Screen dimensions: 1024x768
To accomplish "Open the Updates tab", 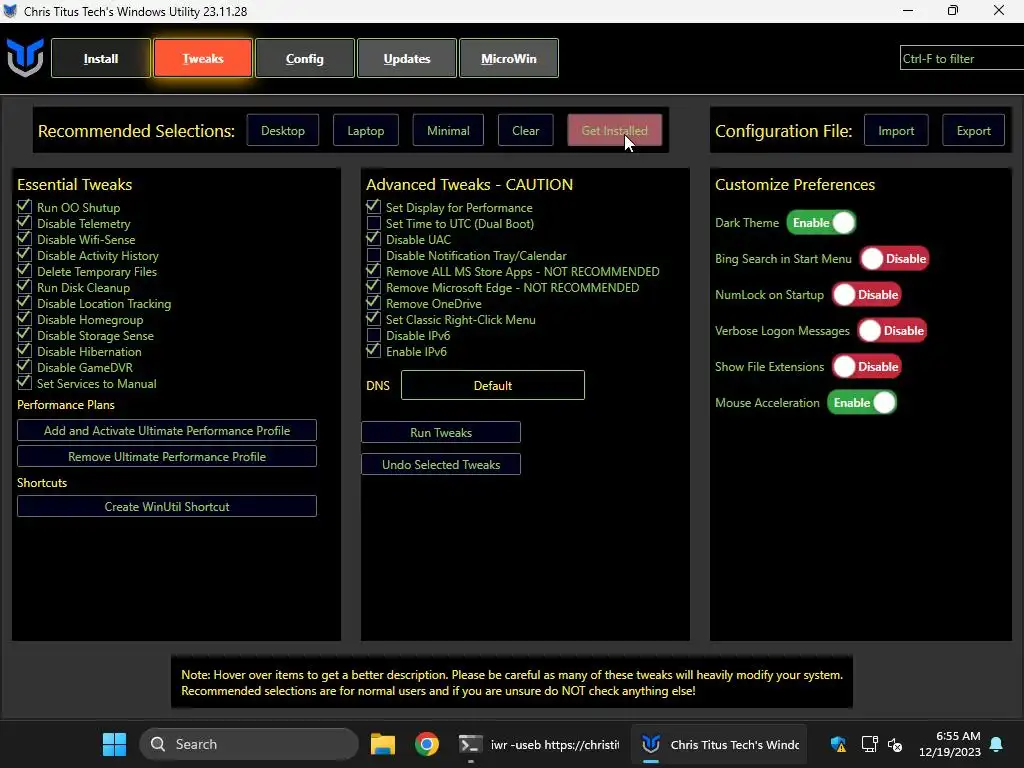I will pyautogui.click(x=406, y=58).
